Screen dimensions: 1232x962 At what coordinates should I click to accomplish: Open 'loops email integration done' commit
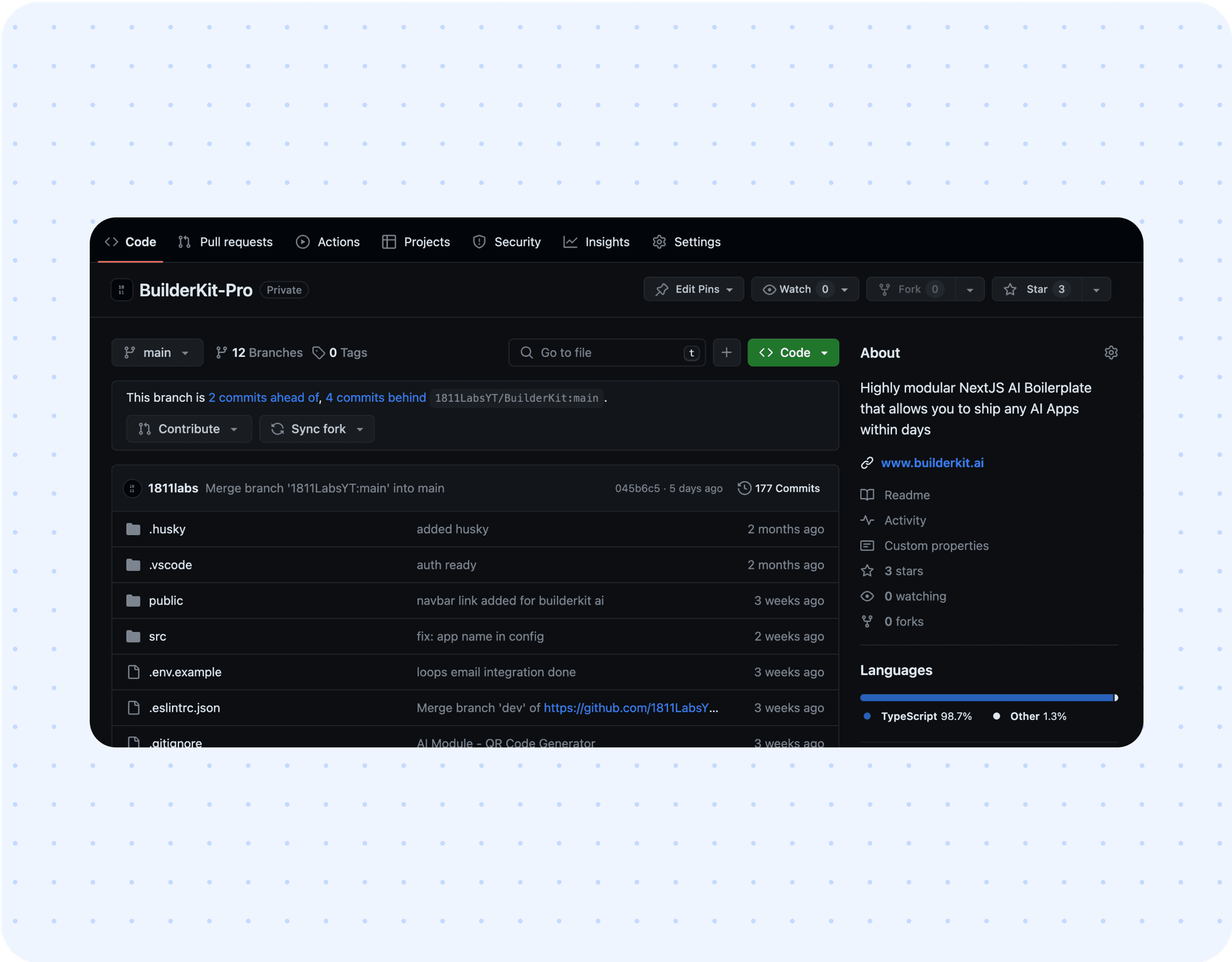click(496, 672)
